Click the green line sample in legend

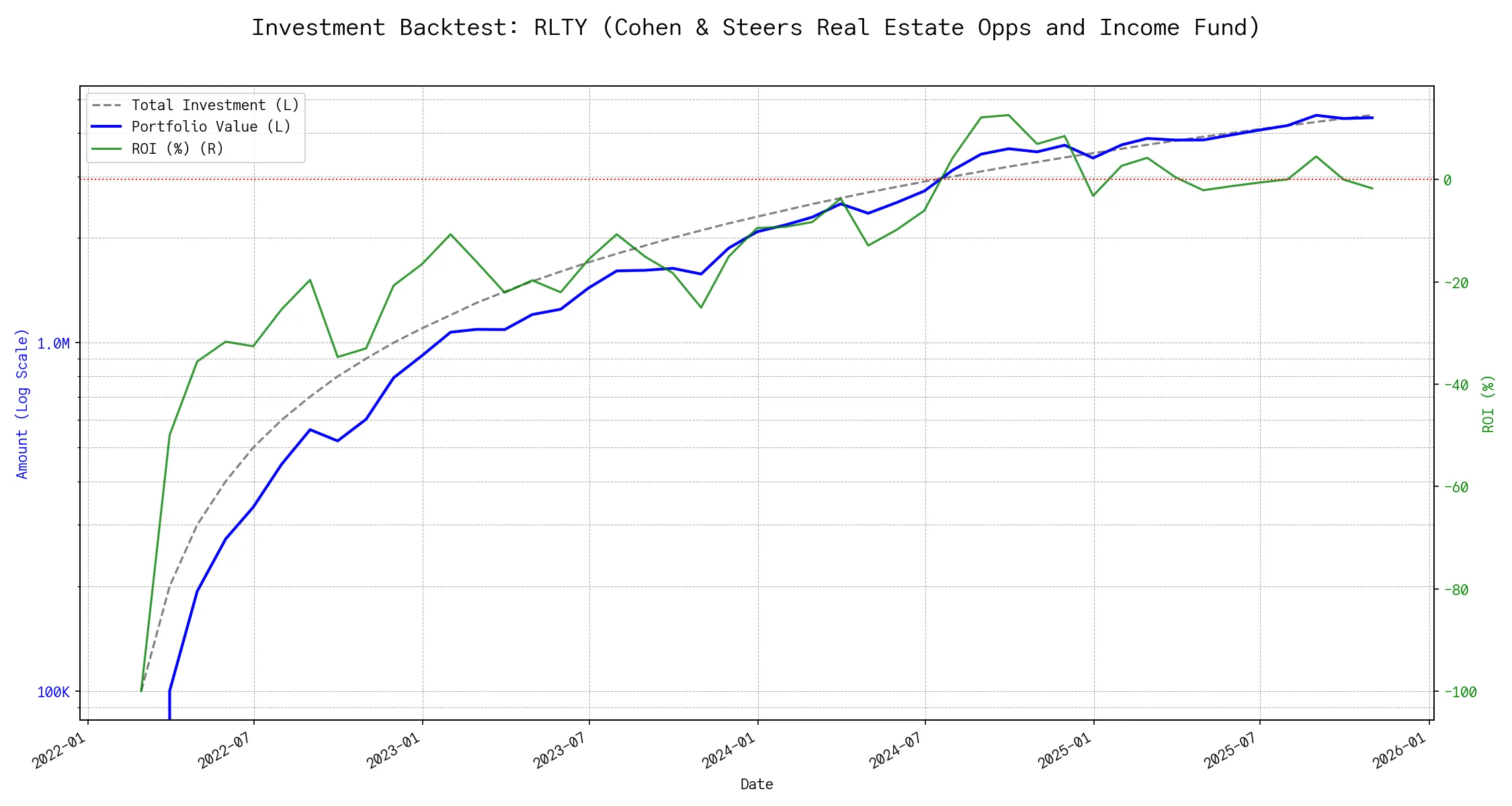(106, 148)
